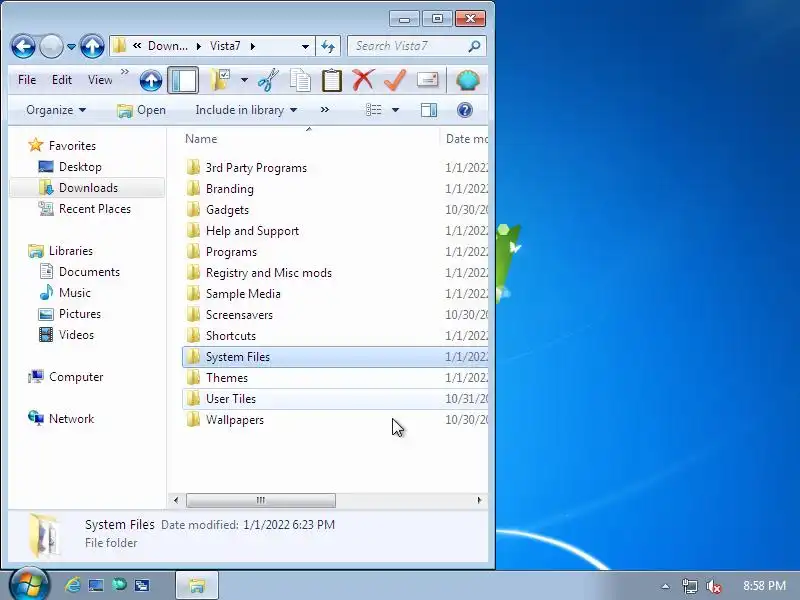Select Network in the navigation pane

click(71, 419)
